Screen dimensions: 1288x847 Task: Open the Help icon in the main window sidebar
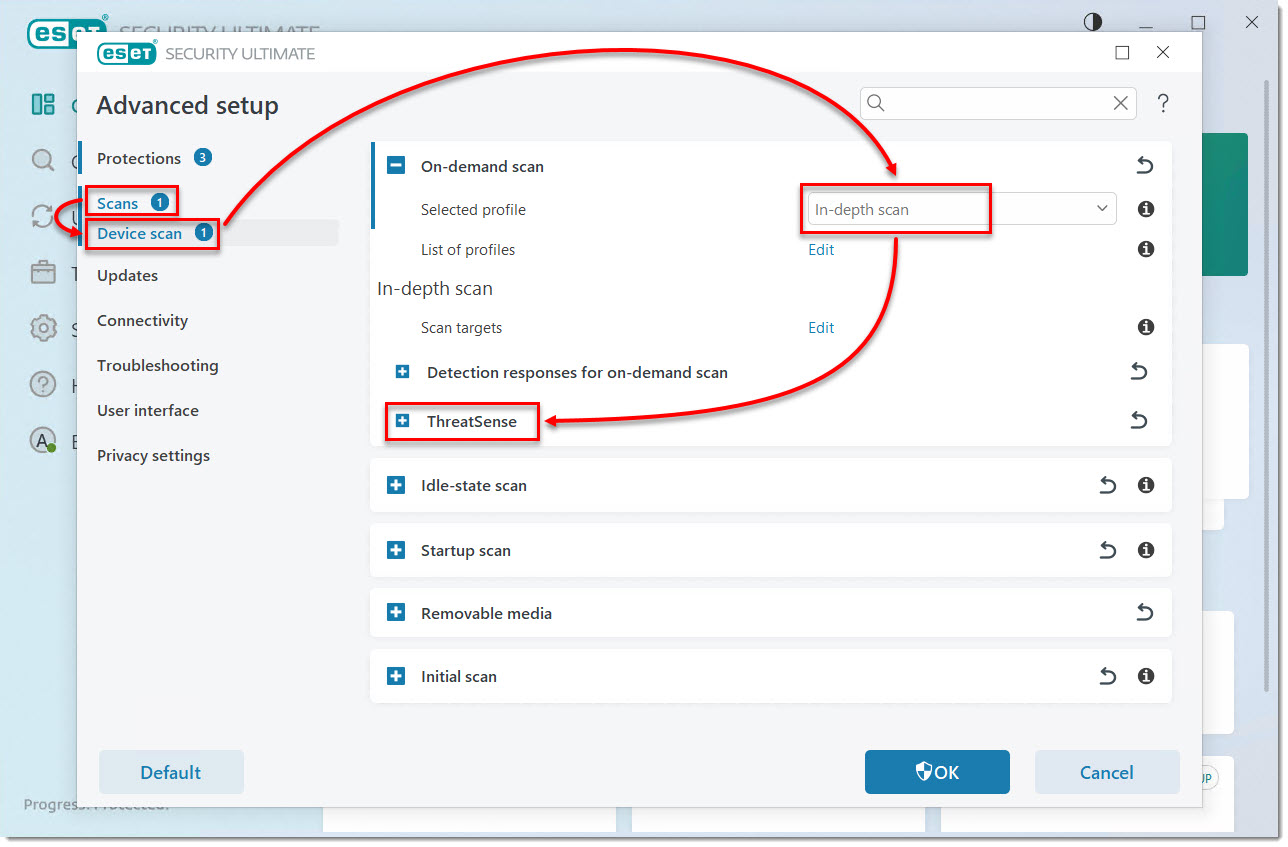click(43, 384)
